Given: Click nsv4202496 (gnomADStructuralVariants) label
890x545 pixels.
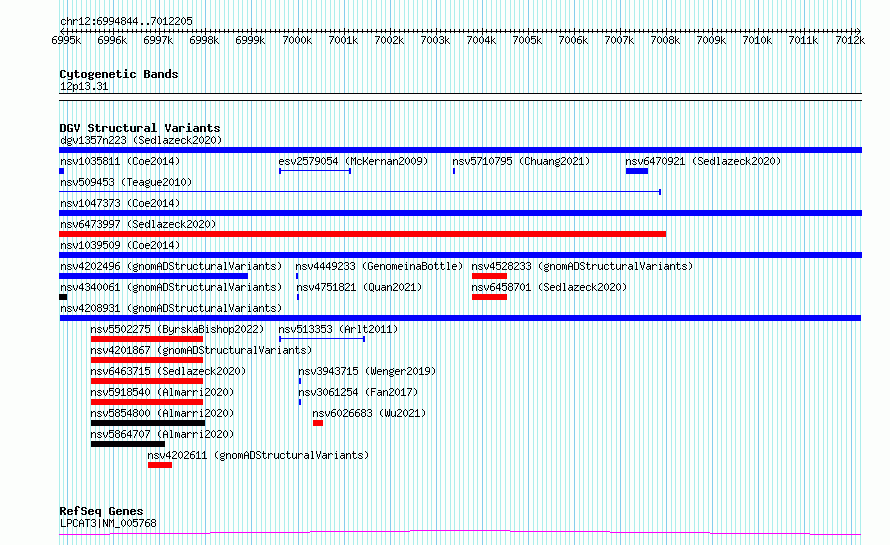Looking at the screenshot, I should click(171, 266).
